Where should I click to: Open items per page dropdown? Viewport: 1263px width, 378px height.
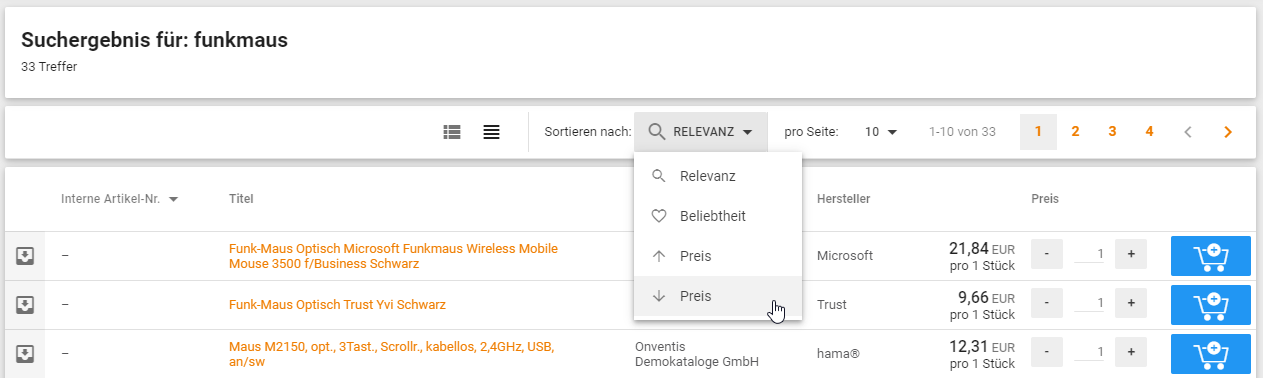point(881,132)
